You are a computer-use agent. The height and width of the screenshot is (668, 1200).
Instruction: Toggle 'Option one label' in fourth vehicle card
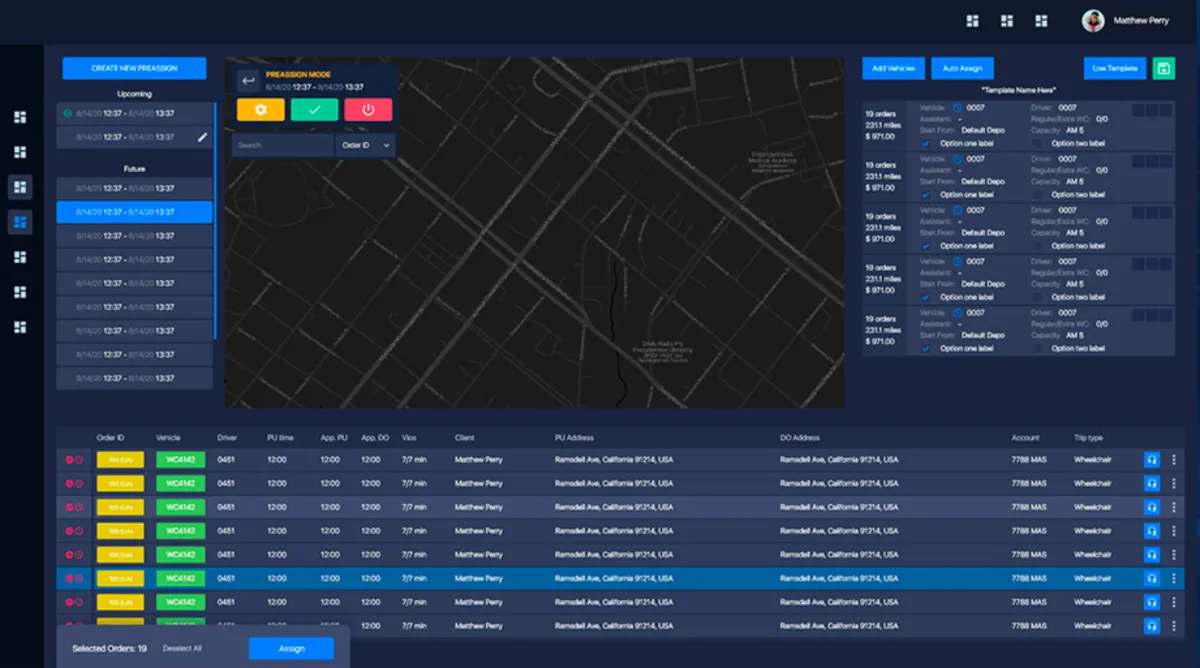(x=925, y=297)
